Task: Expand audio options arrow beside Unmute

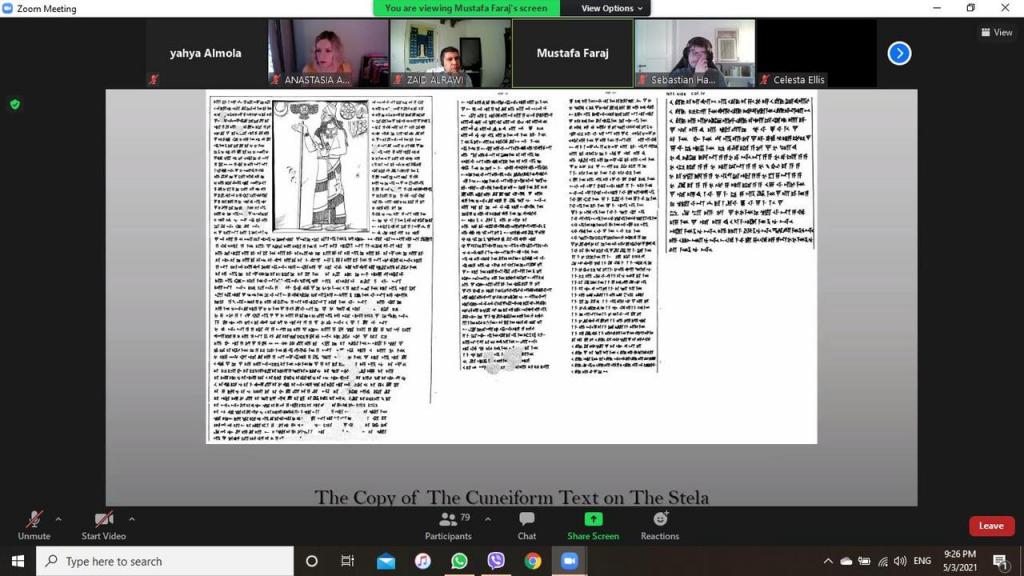Action: (x=58, y=519)
